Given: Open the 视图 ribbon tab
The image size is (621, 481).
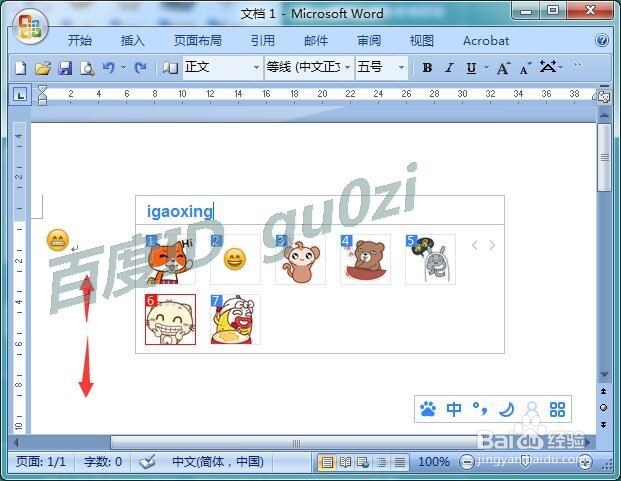Looking at the screenshot, I should coord(421,40).
